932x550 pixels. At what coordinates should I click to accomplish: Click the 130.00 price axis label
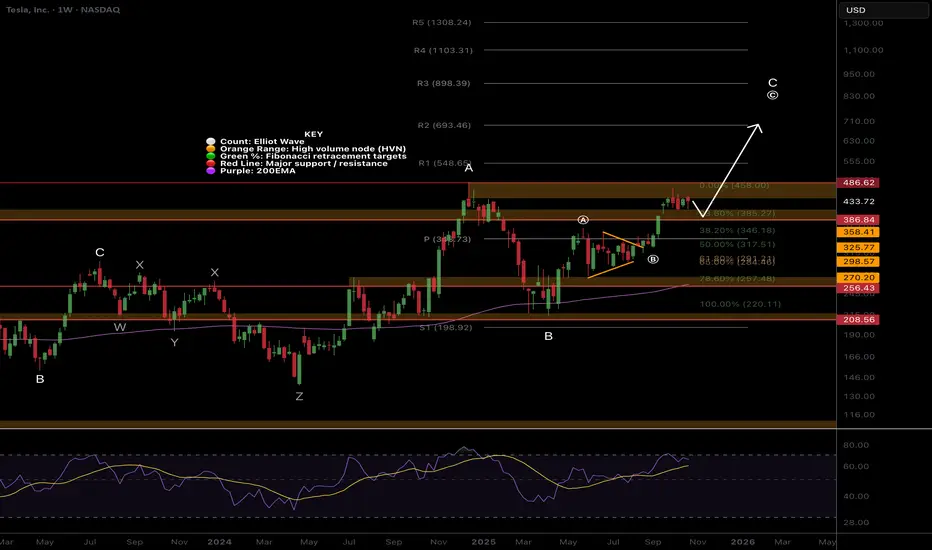(859, 397)
